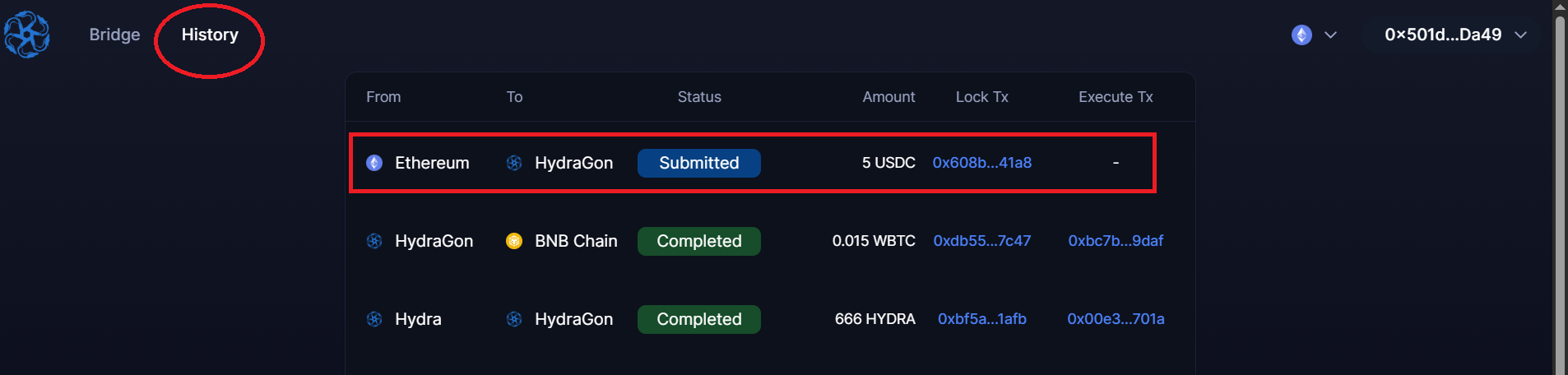Open the 0x501d...Da49 wallet dropdown
The height and width of the screenshot is (375, 1568).
(x=1454, y=35)
